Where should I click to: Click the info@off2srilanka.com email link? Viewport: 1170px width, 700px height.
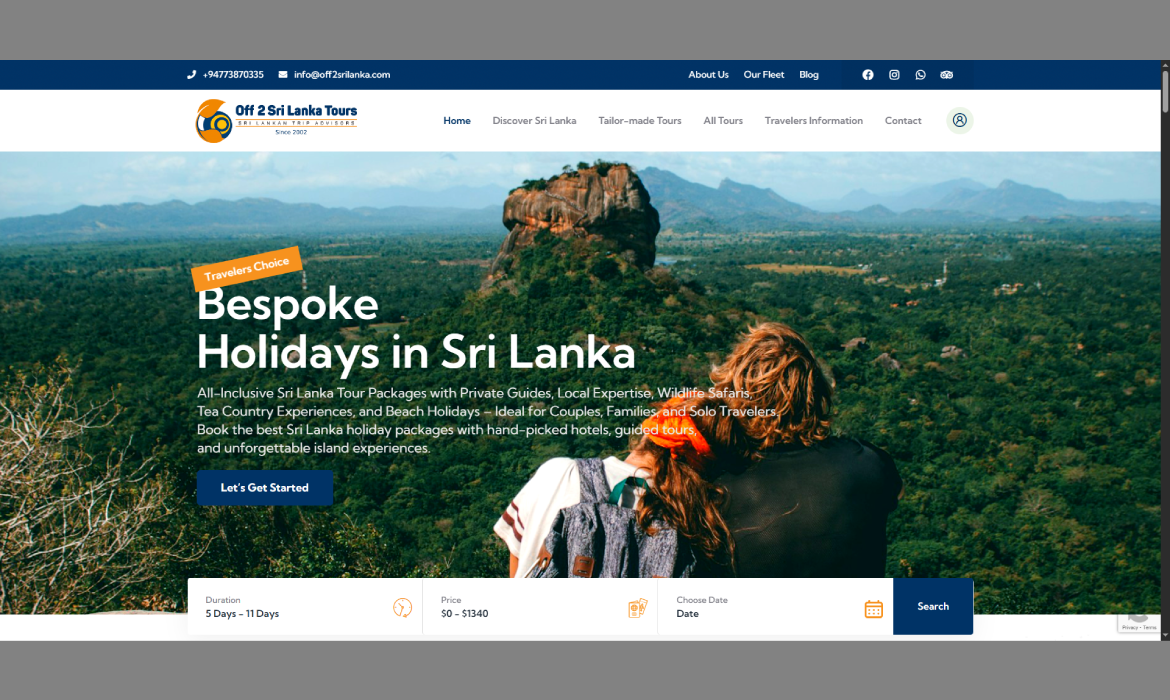click(342, 75)
